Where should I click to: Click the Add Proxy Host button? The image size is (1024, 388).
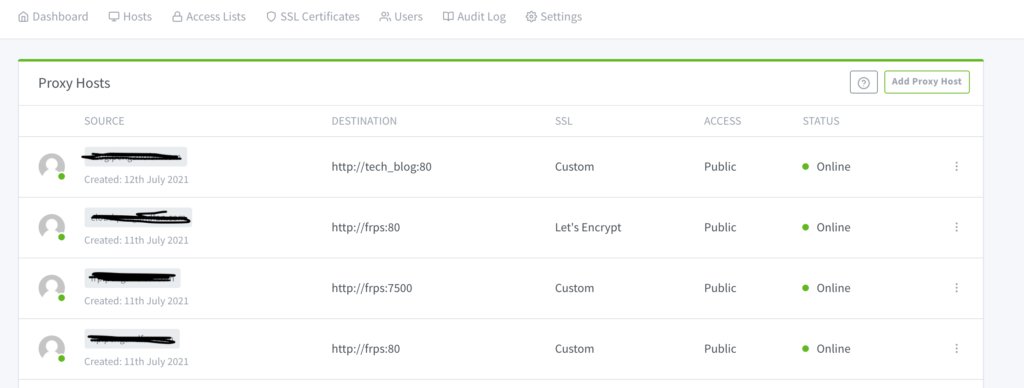[927, 82]
